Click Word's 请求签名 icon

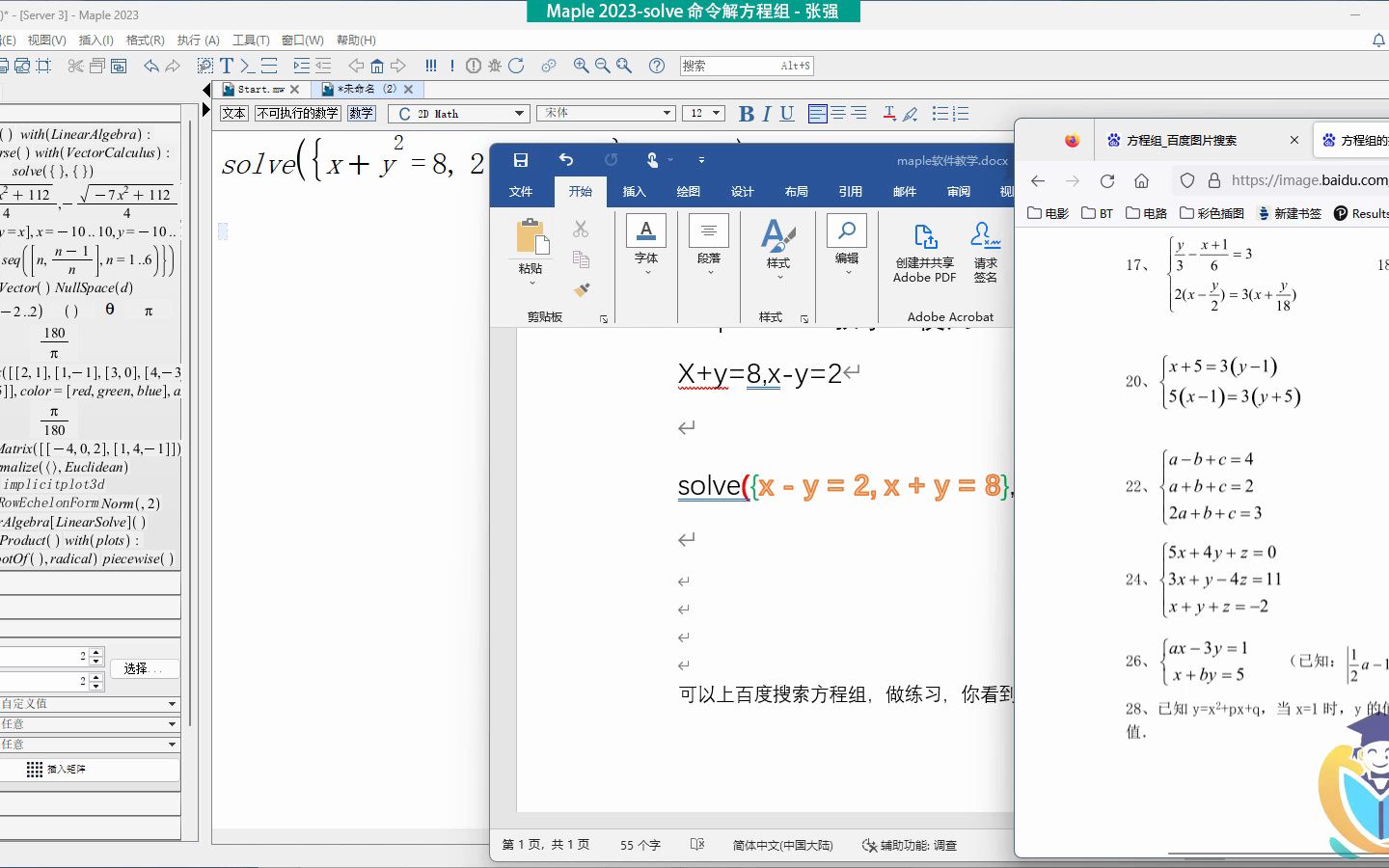(986, 253)
